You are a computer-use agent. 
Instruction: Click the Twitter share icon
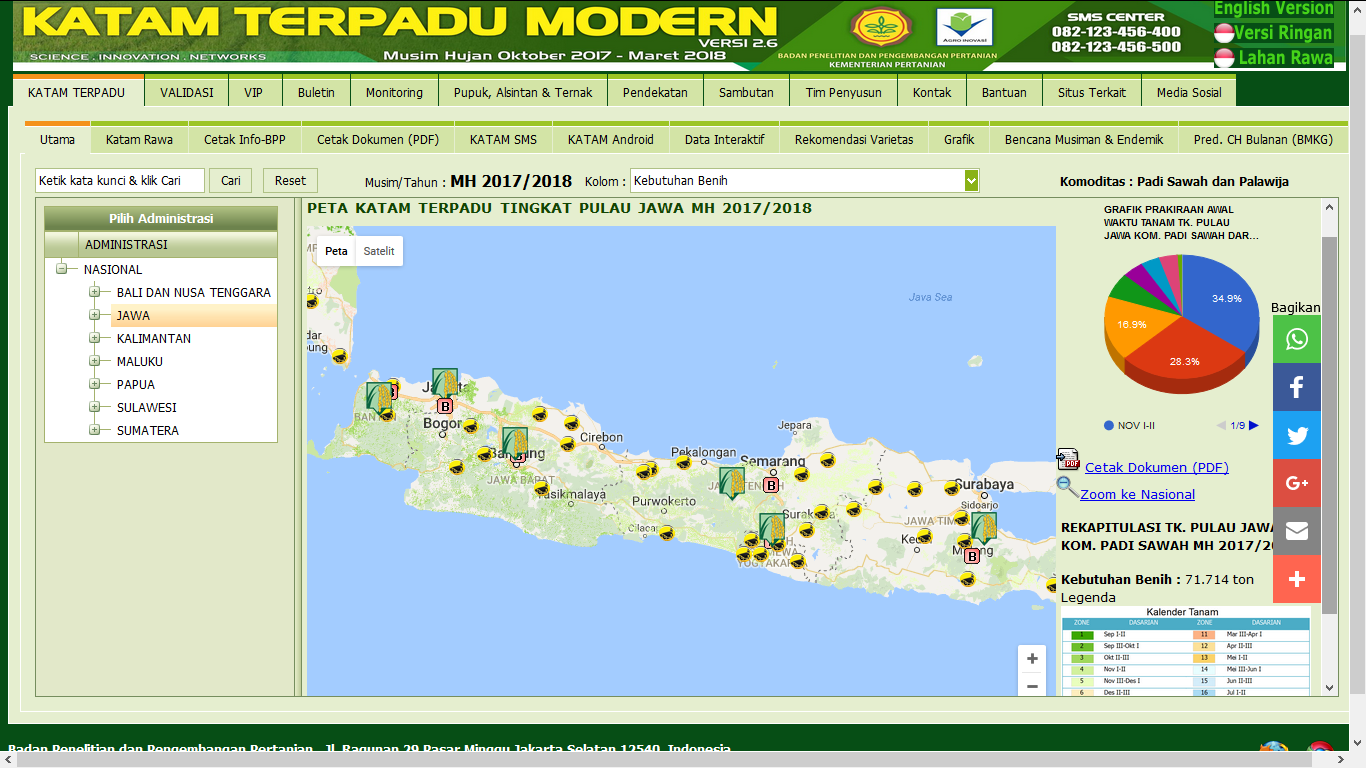pyautogui.click(x=1296, y=435)
